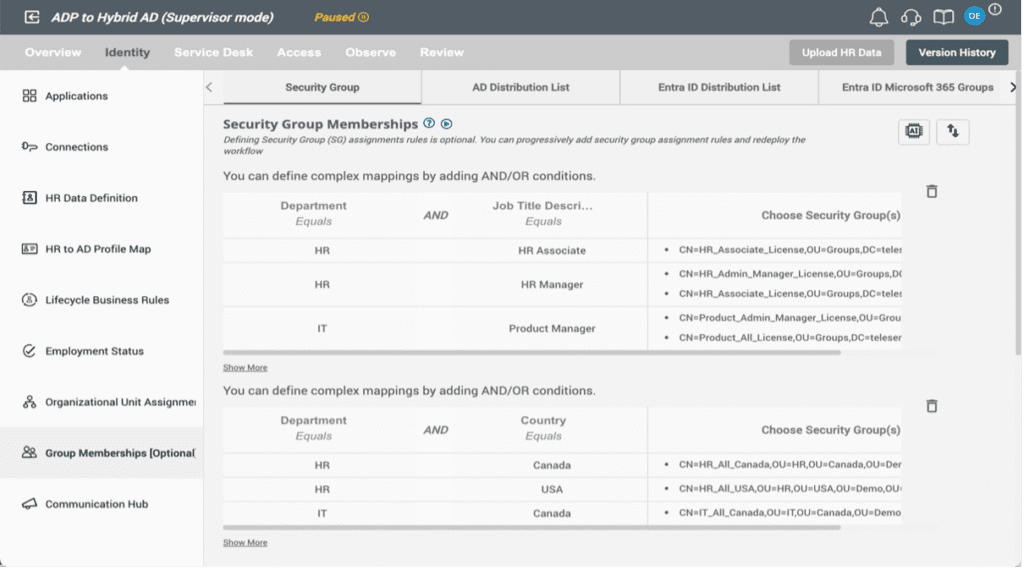Click the Employment Status check icon

[x=29, y=351]
